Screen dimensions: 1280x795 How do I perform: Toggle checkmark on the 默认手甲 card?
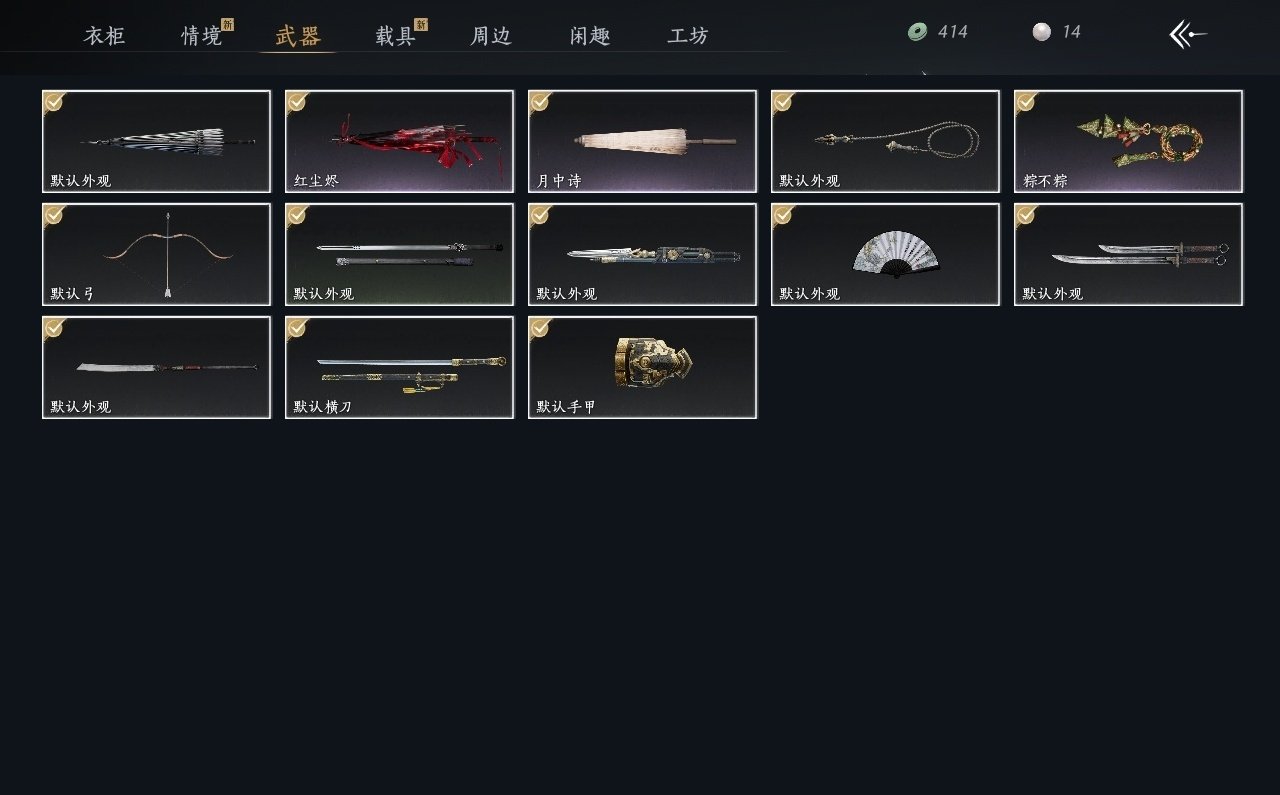pyautogui.click(x=540, y=327)
